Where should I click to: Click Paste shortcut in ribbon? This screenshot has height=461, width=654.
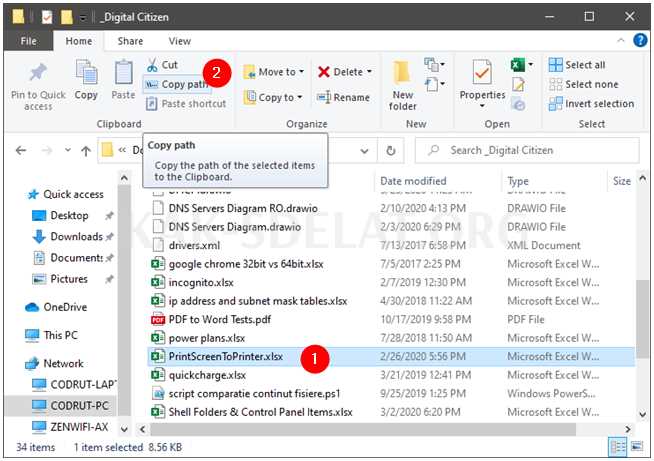tap(186, 103)
